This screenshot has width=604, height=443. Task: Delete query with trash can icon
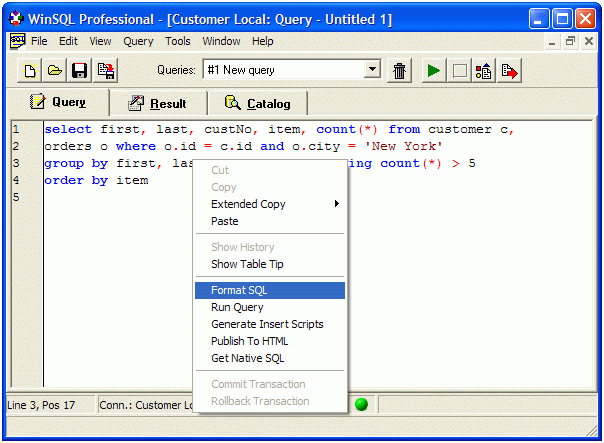coord(399,70)
